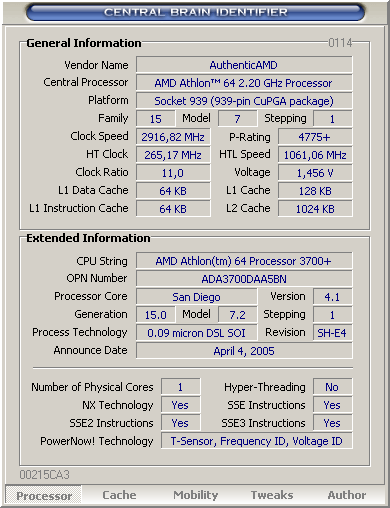Click the 0114 label in General Information
Image resolution: width=390 pixels, height=508 pixels.
tap(340, 43)
